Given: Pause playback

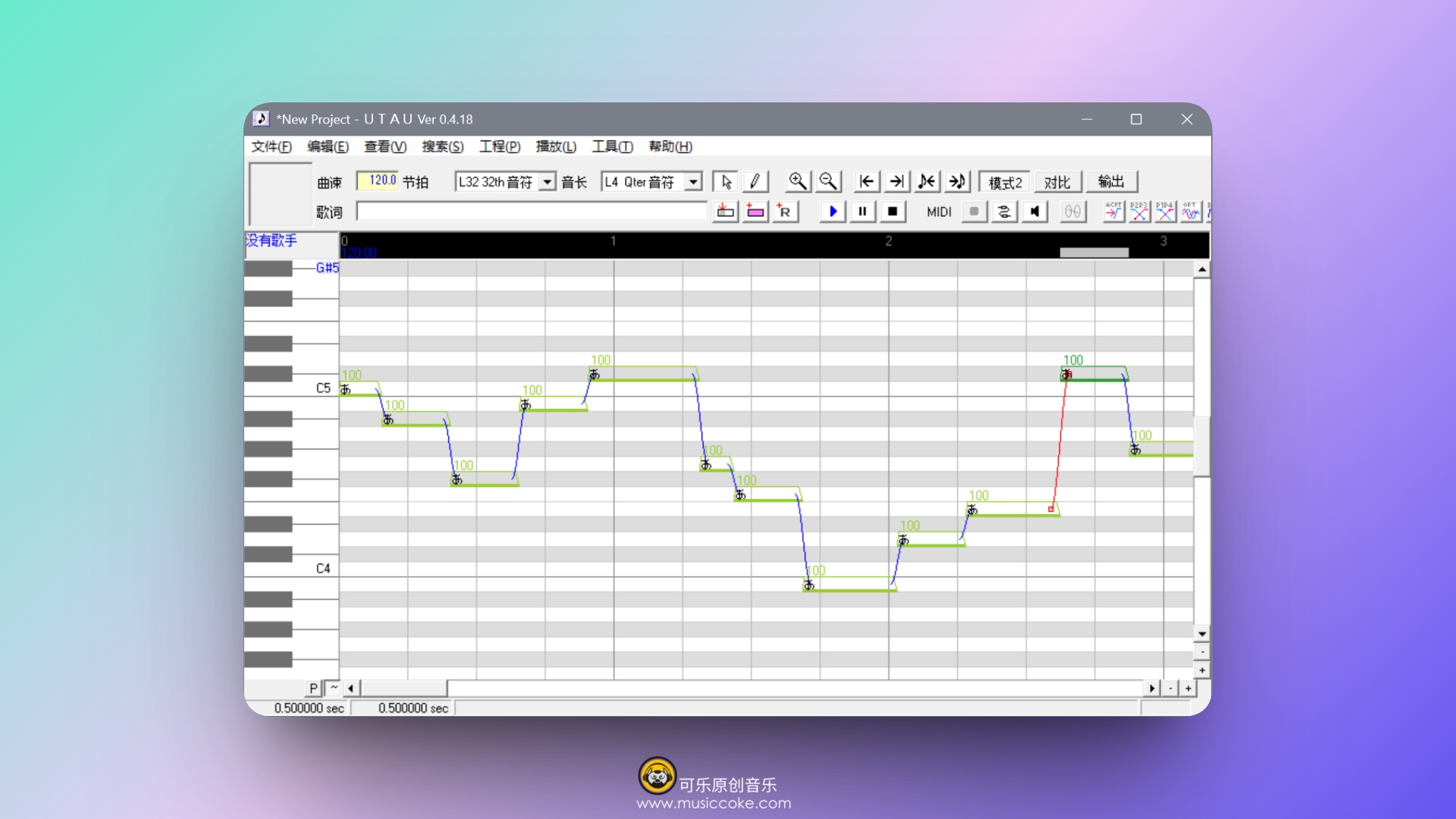Looking at the screenshot, I should pos(862,212).
